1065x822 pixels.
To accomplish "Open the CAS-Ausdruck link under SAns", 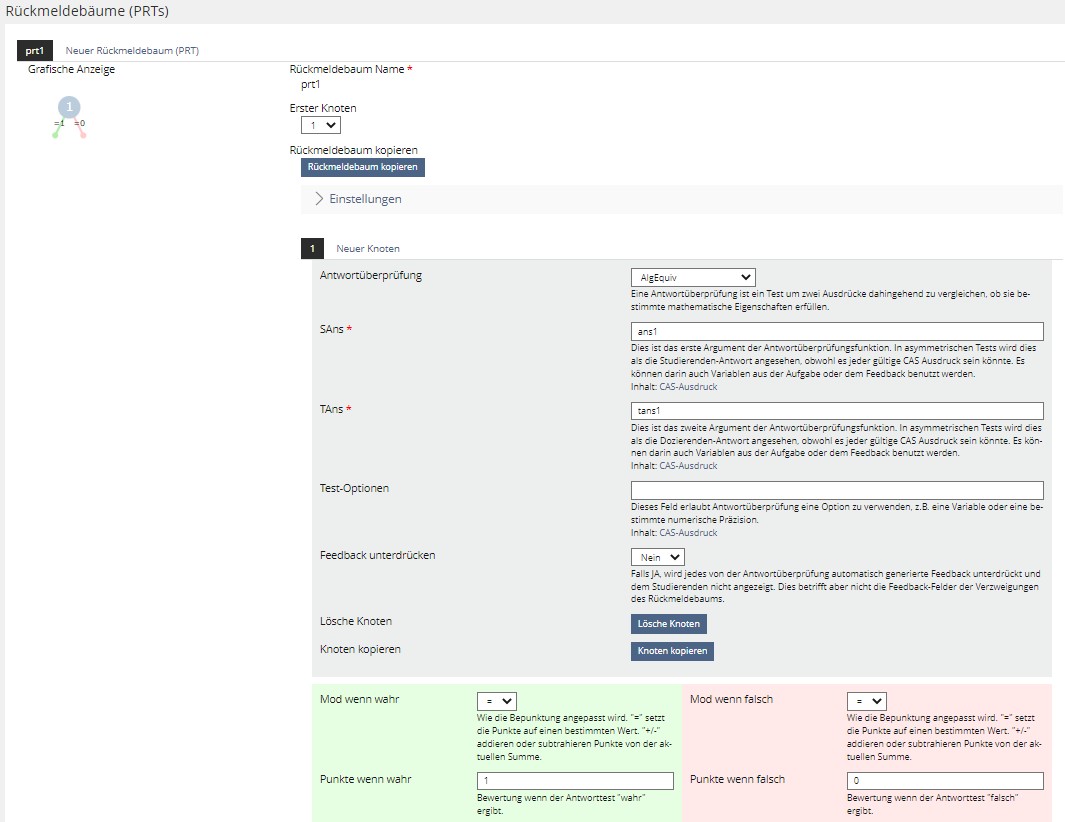I will (688, 386).
